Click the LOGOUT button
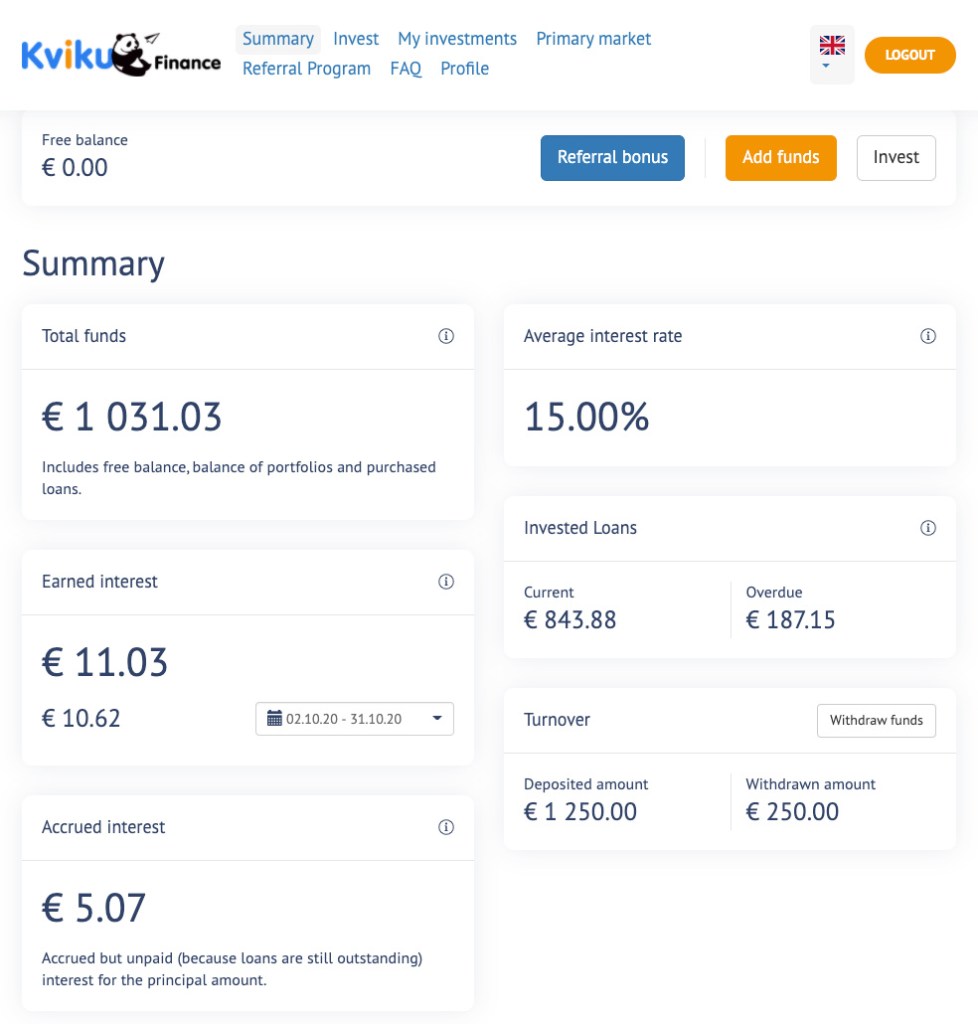978x1024 pixels. [909, 55]
